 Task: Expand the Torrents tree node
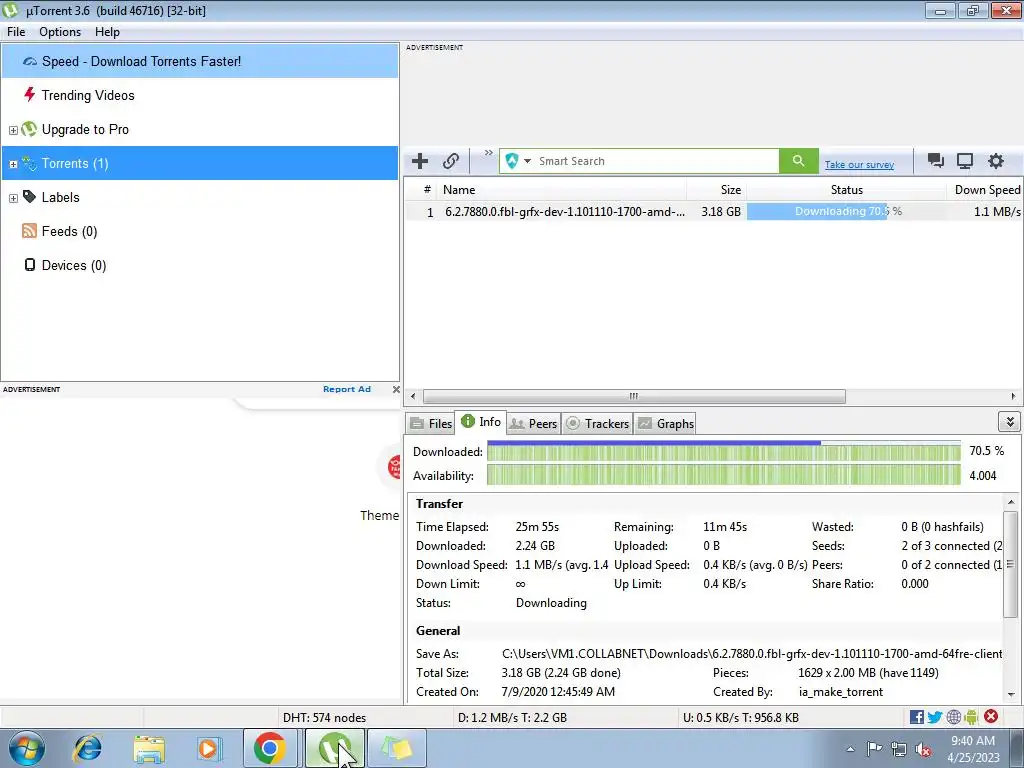point(13,164)
